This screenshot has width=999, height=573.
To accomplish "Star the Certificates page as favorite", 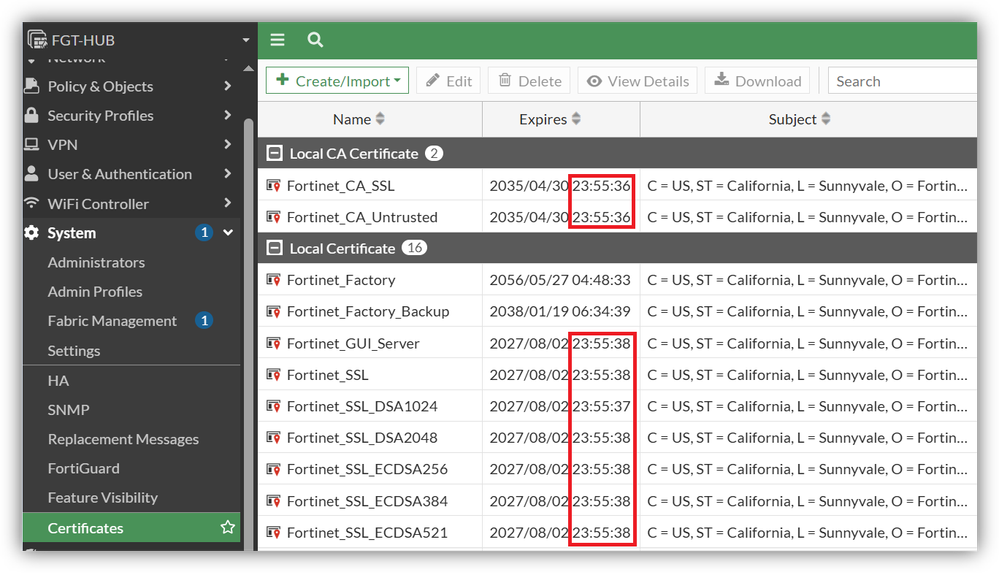I will pyautogui.click(x=228, y=527).
